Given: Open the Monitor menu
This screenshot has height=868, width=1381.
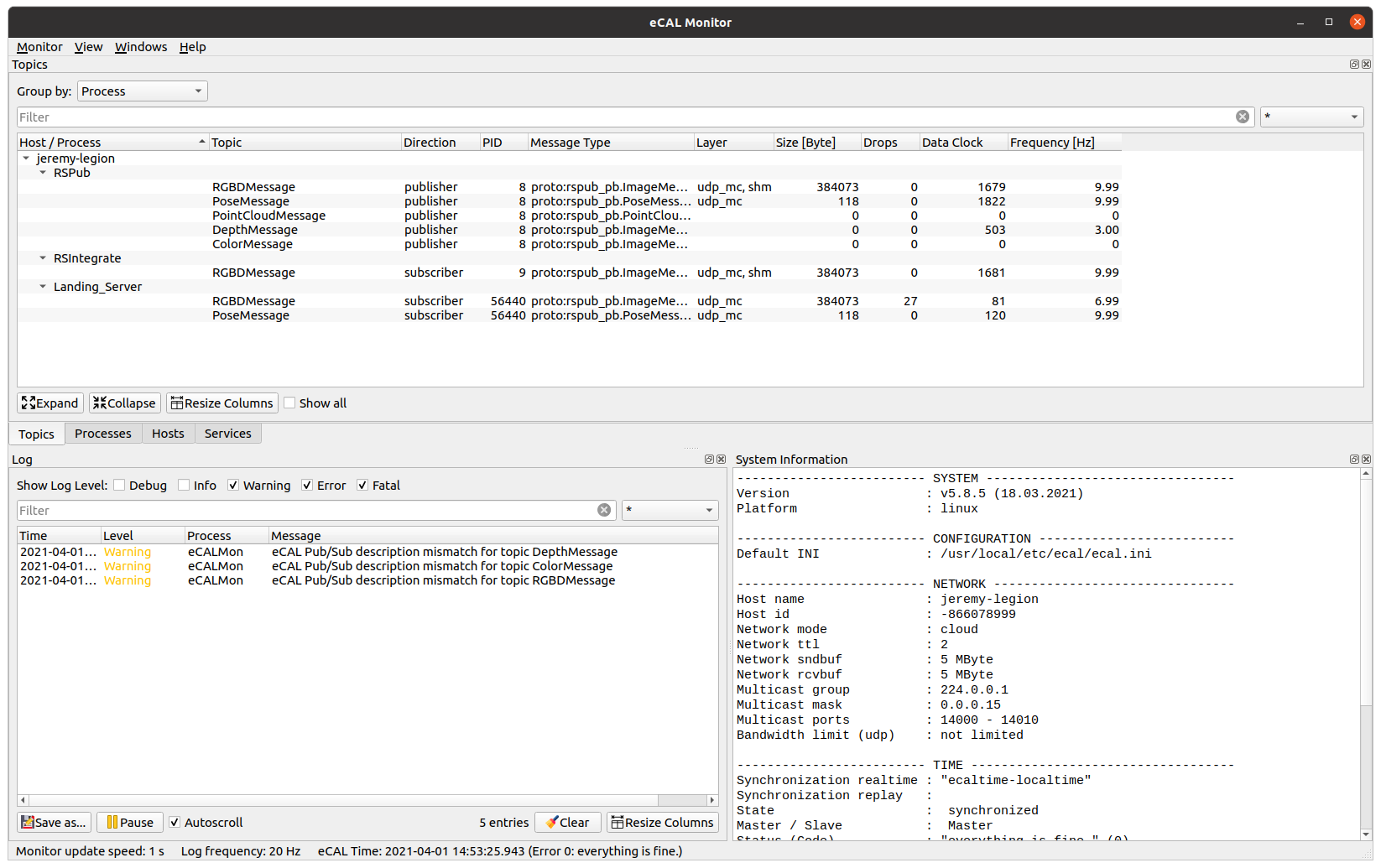Looking at the screenshot, I should pyautogui.click(x=39, y=47).
